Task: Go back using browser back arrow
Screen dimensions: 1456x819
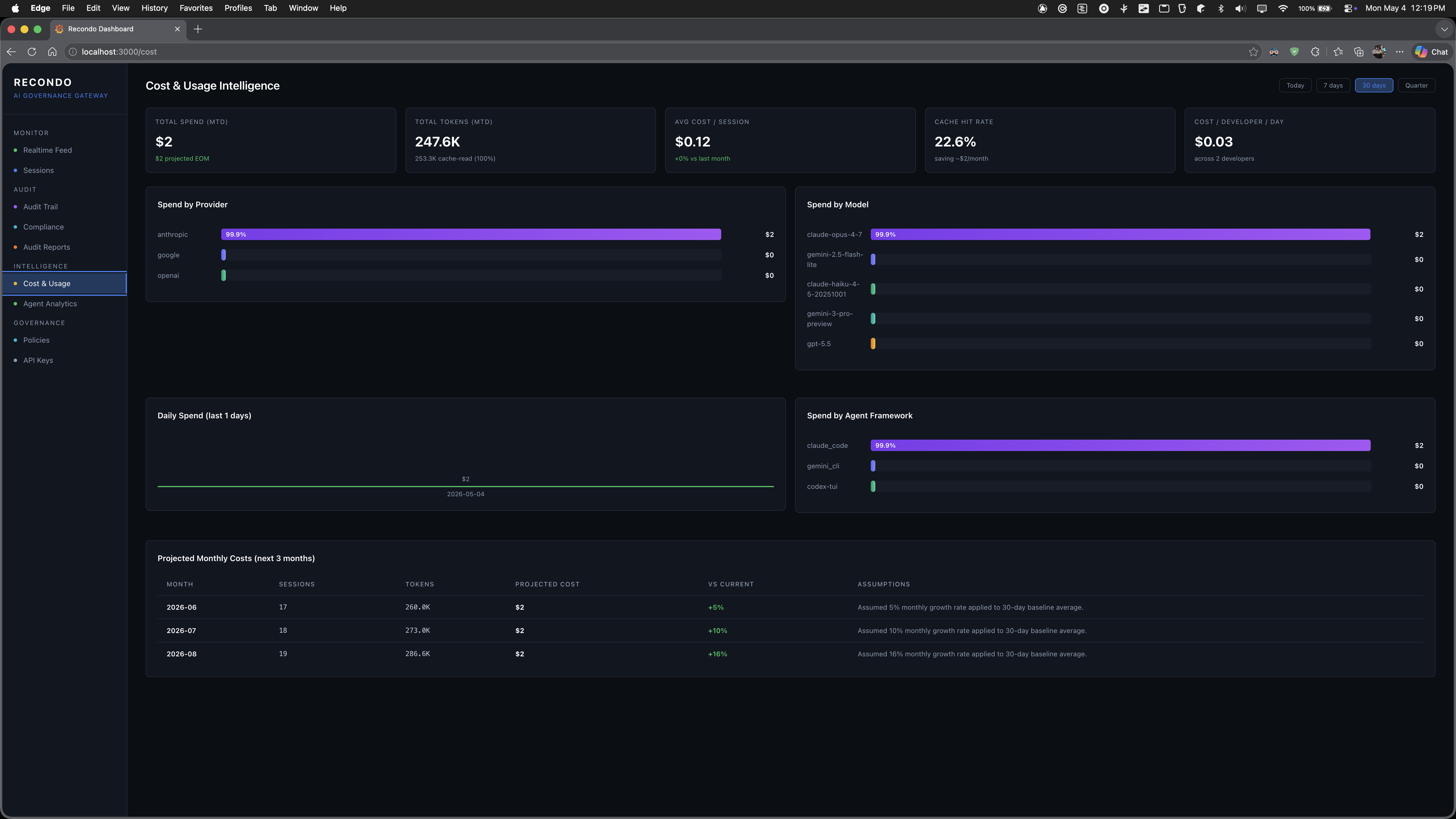Action: click(x=11, y=51)
